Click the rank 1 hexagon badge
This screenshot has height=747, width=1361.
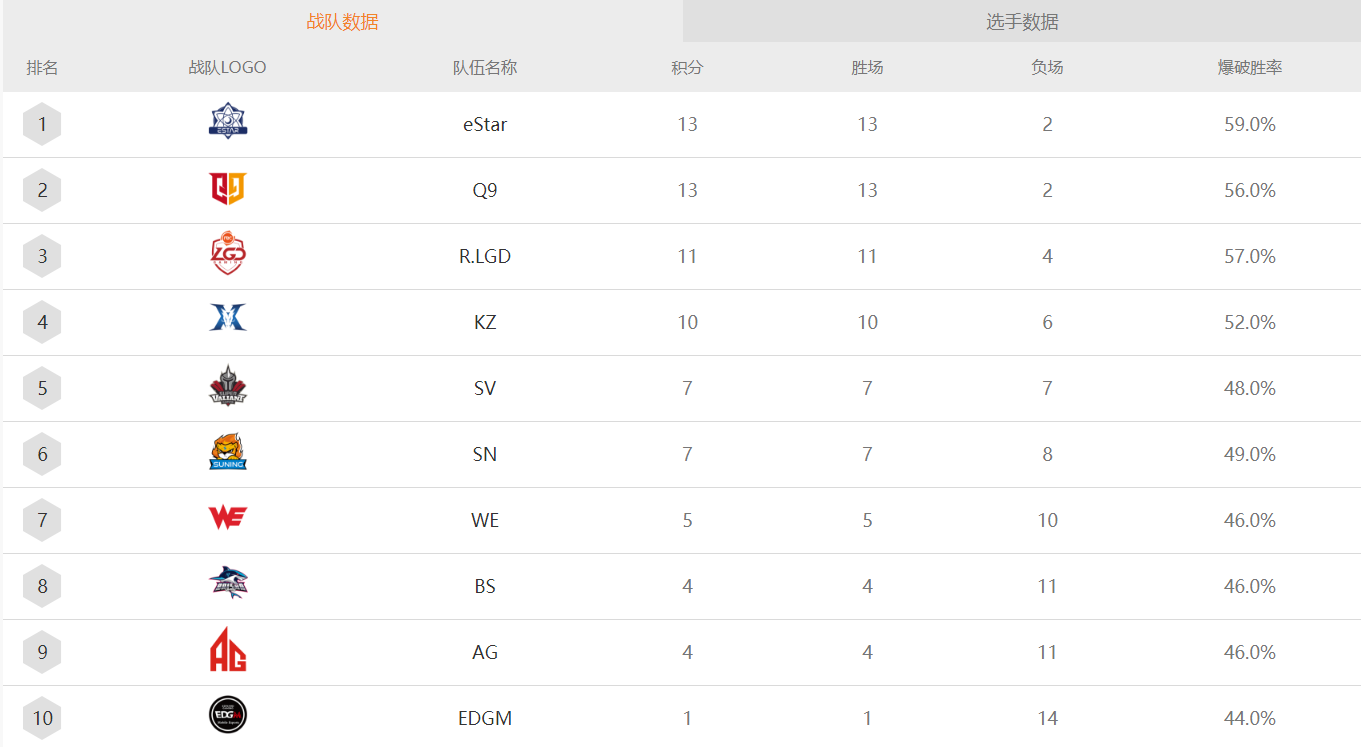[x=42, y=125]
